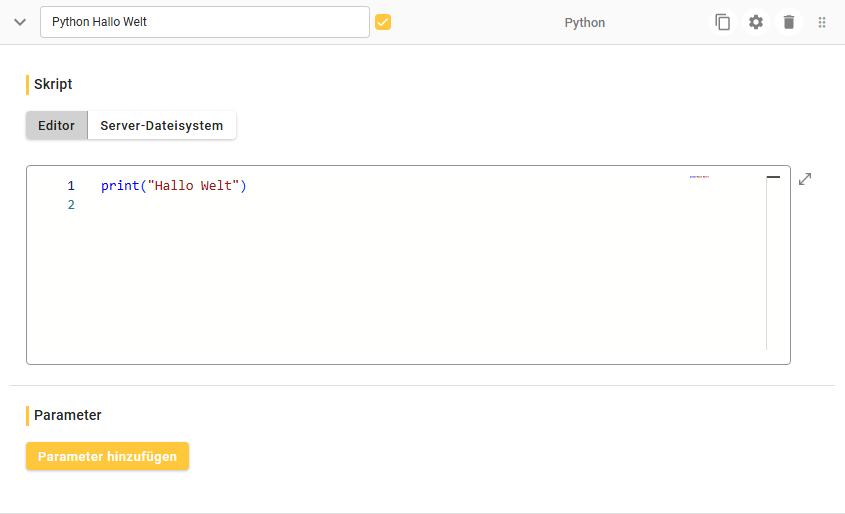Click the drag handle dots icon
845x514 pixels.
pos(822,22)
